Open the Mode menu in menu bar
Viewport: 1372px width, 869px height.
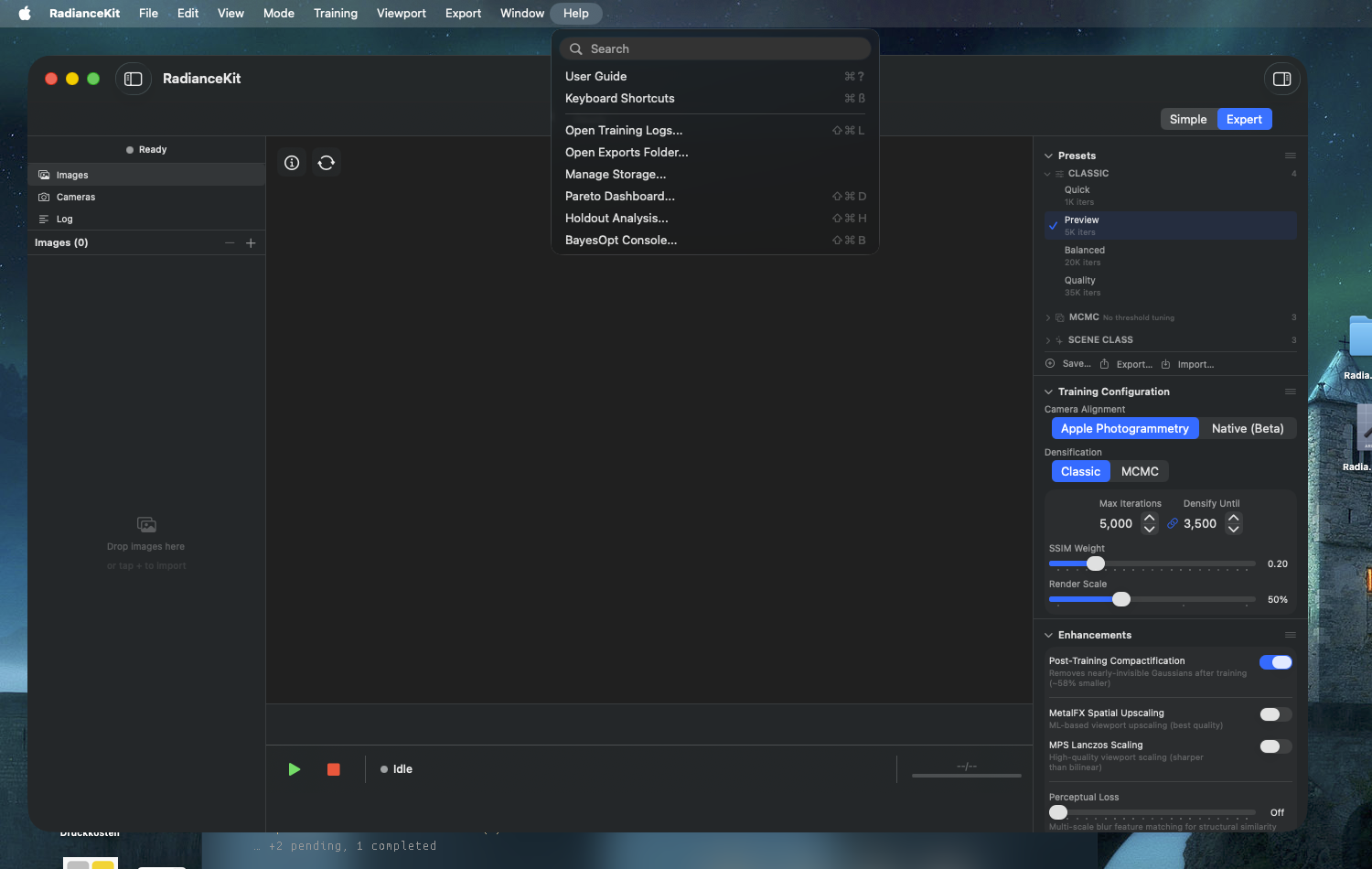click(x=279, y=13)
